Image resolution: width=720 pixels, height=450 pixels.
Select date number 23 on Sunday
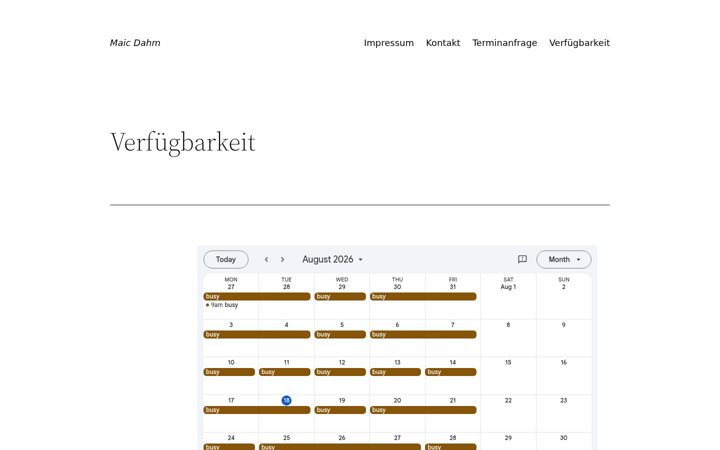[564, 400]
